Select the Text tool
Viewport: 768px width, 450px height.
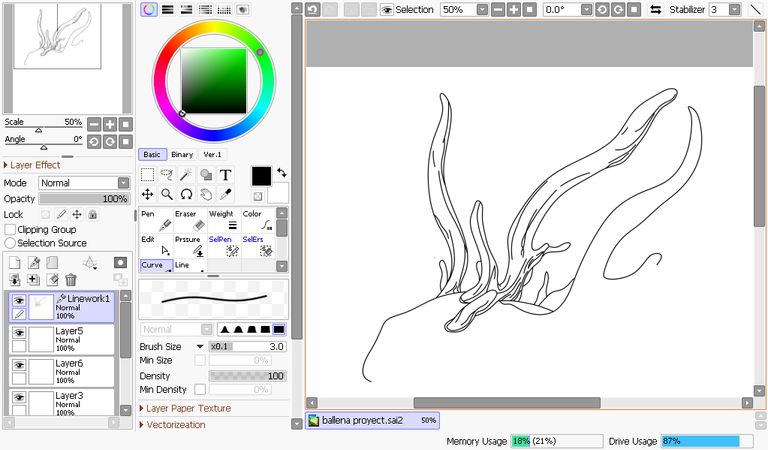[225, 175]
